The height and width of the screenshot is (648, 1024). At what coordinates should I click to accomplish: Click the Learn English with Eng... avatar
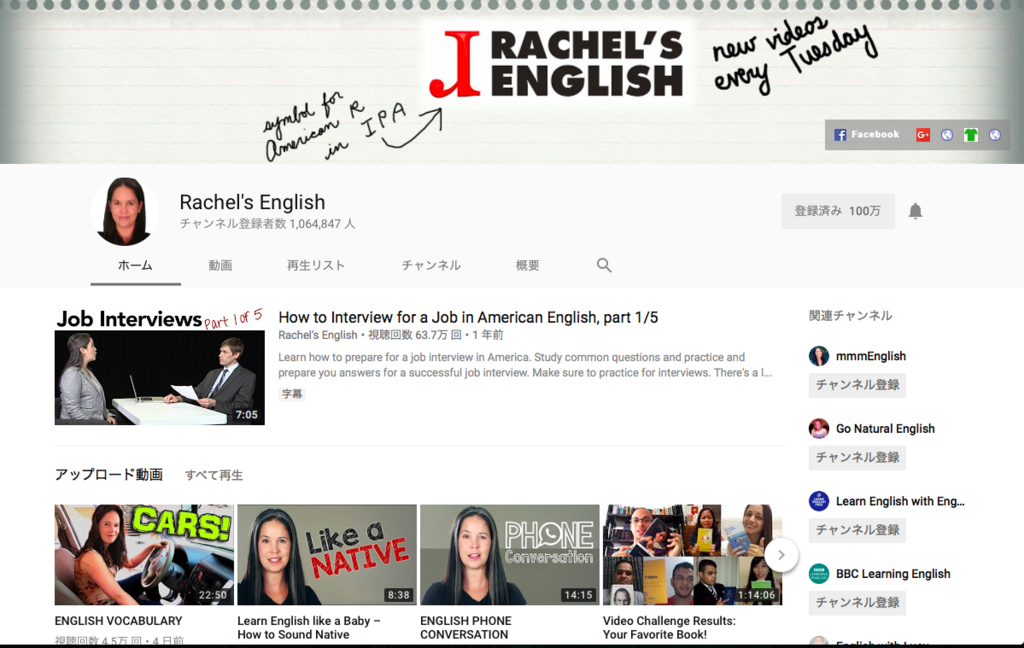[819, 501]
